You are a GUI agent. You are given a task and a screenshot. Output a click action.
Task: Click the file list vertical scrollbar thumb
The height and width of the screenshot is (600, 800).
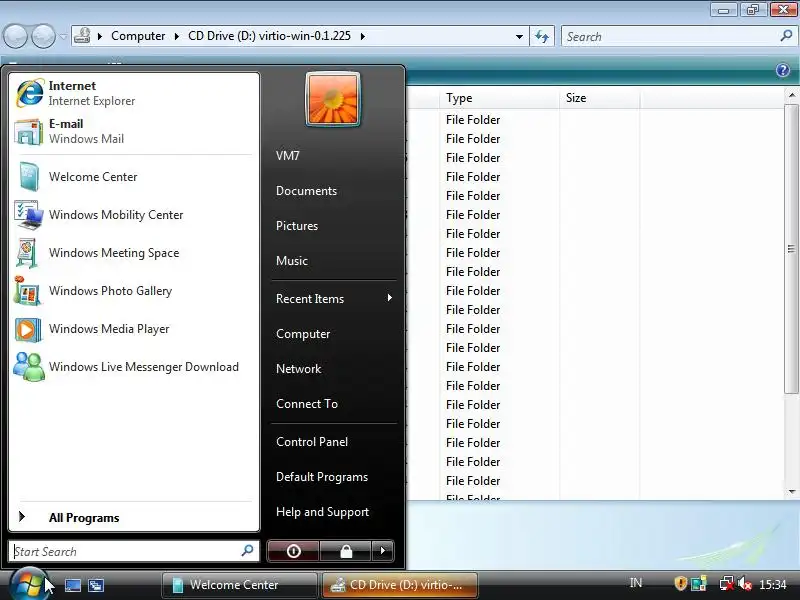(791, 249)
